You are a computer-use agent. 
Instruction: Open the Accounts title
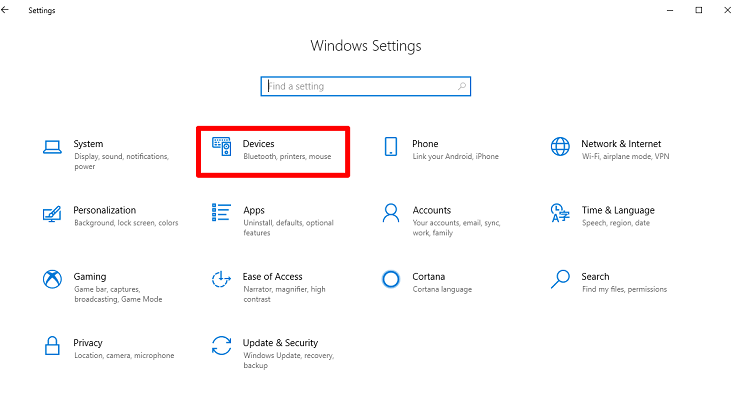431,210
